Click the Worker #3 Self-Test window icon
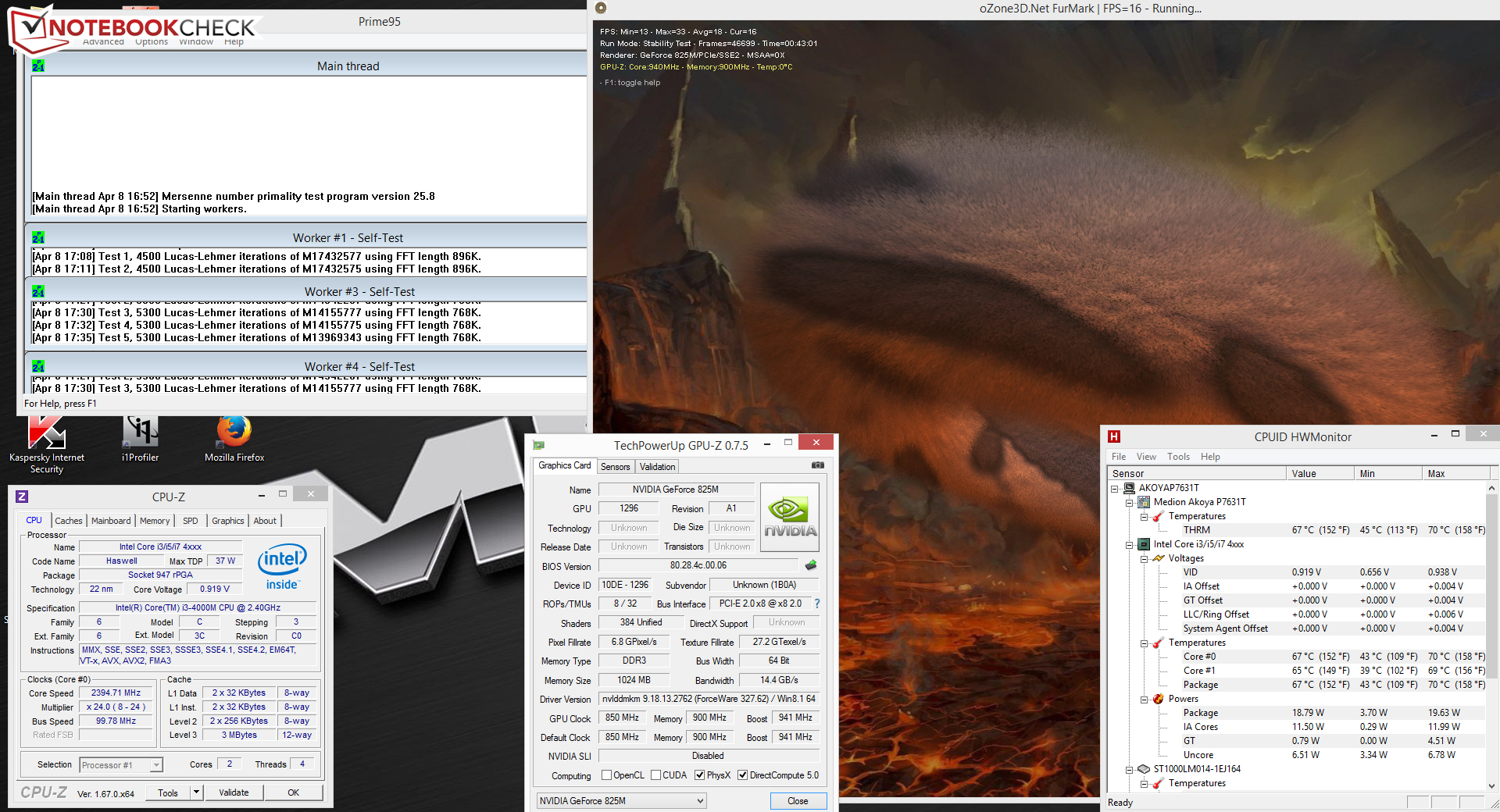The width and height of the screenshot is (1500, 812). coord(38,291)
